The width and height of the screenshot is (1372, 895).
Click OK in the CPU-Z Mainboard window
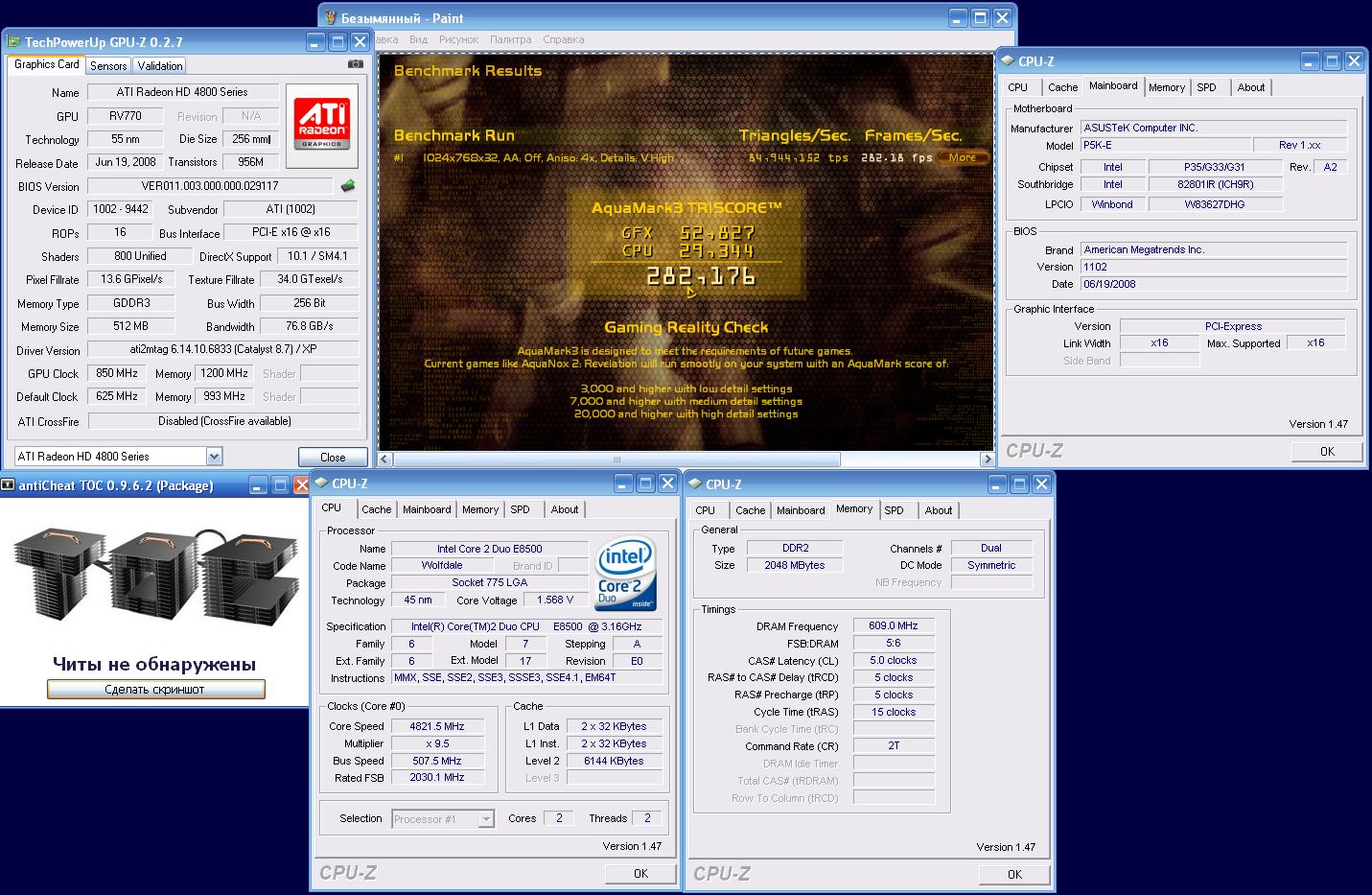pos(1327,451)
